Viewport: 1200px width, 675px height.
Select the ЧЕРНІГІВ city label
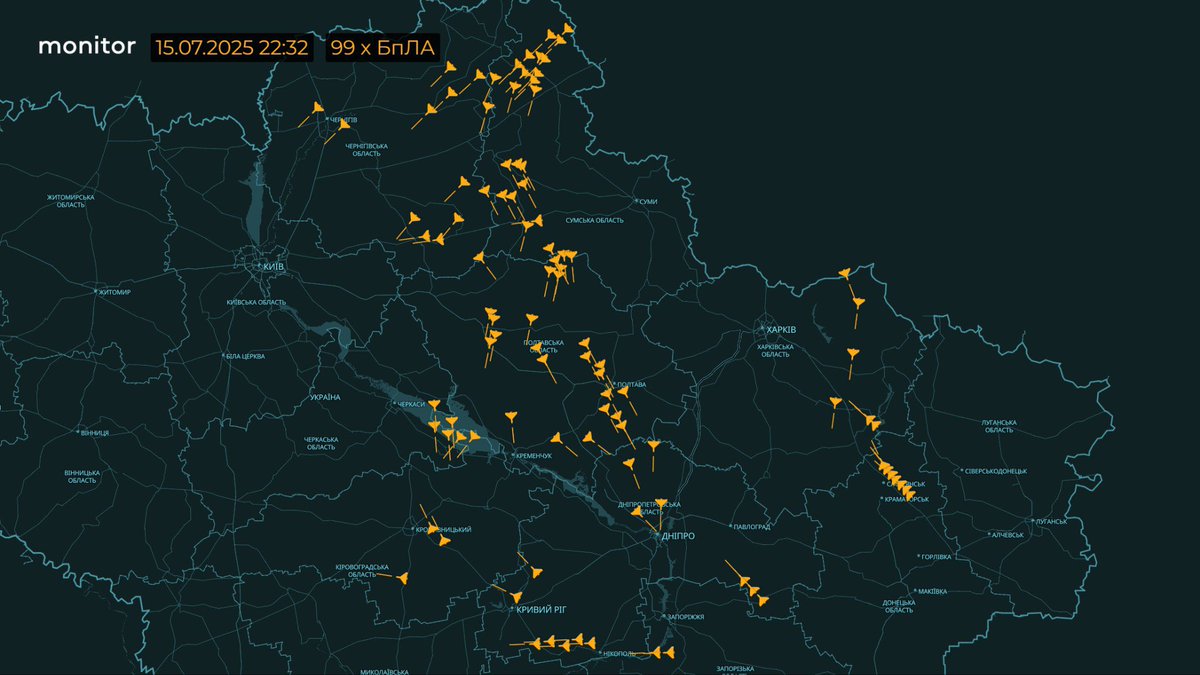pyautogui.click(x=344, y=119)
